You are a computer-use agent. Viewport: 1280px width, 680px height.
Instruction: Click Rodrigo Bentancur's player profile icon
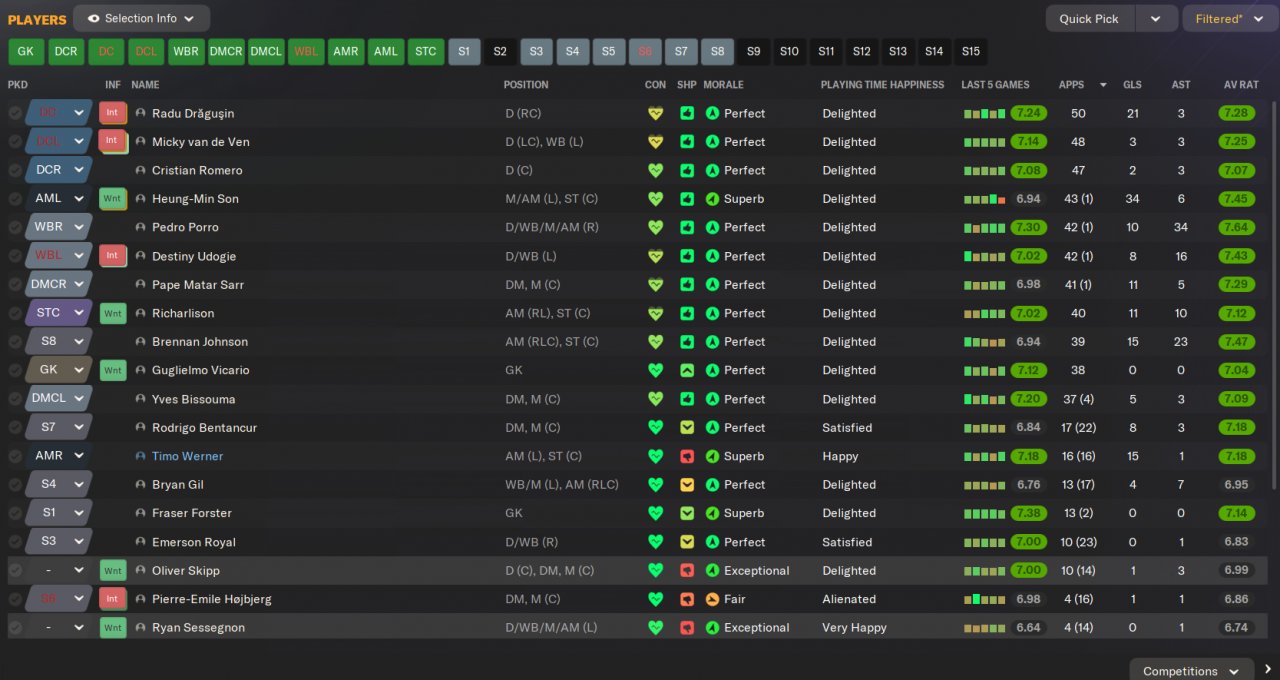pyautogui.click(x=140, y=428)
